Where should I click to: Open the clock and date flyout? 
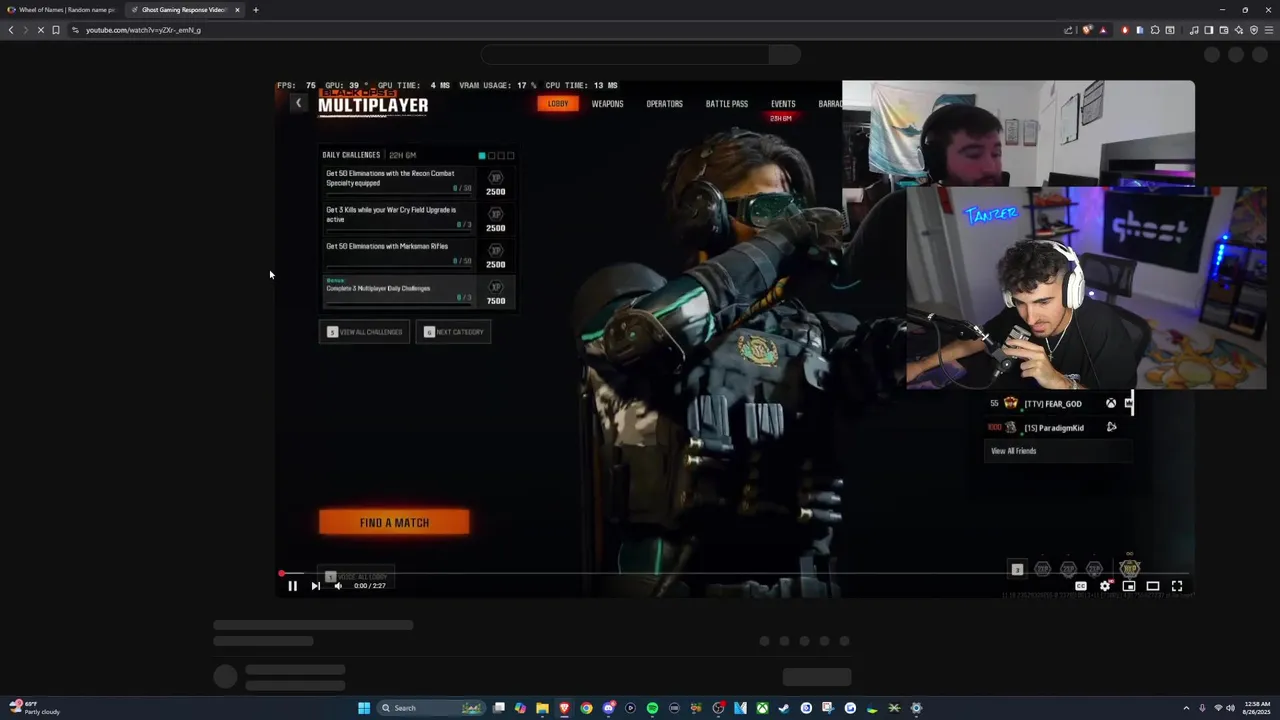click(1257, 708)
